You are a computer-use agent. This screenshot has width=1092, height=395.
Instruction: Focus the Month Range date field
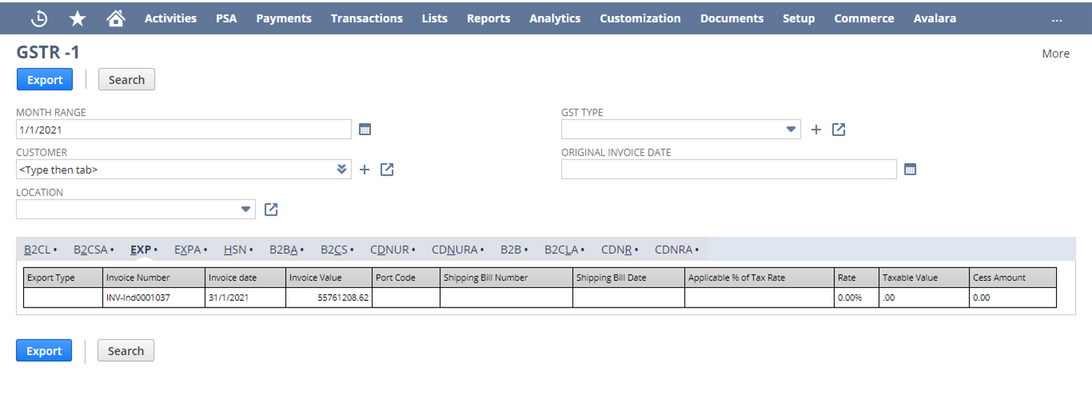pos(184,130)
